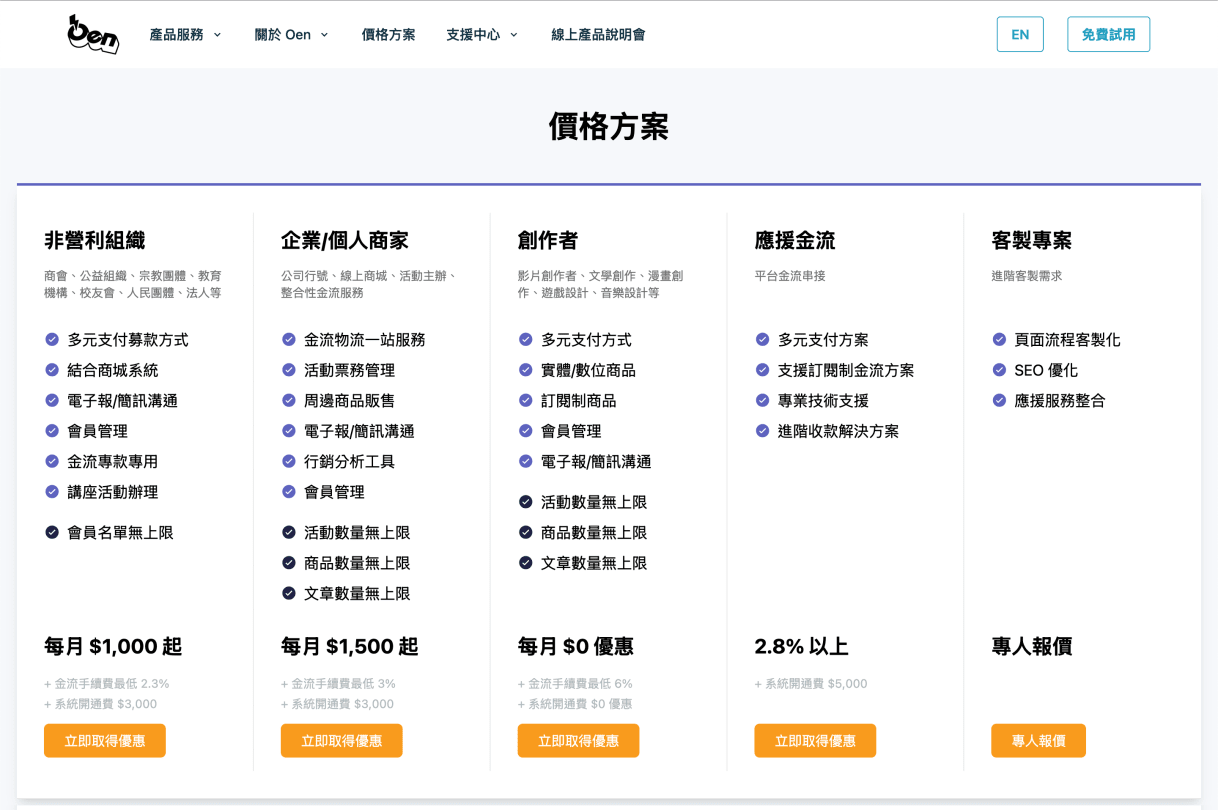The image size is (1218, 810).
Task: Click 立即取得優惠 under 企業/個人商家 plan
Action: (342, 741)
